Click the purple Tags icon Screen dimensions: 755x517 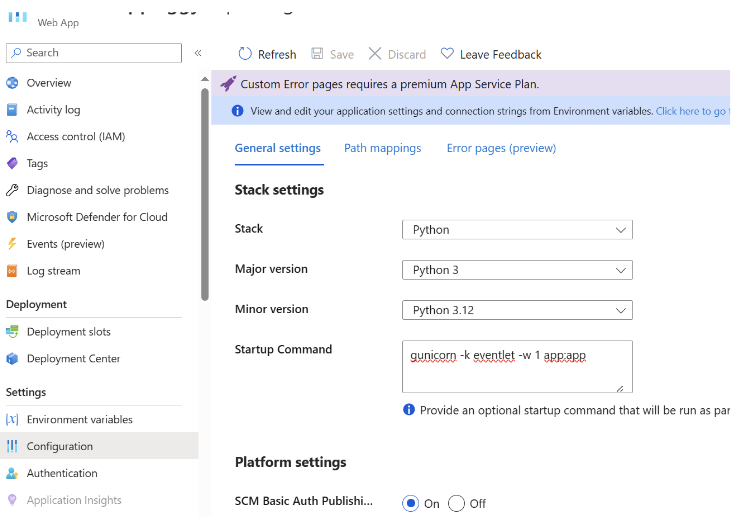pos(12,163)
